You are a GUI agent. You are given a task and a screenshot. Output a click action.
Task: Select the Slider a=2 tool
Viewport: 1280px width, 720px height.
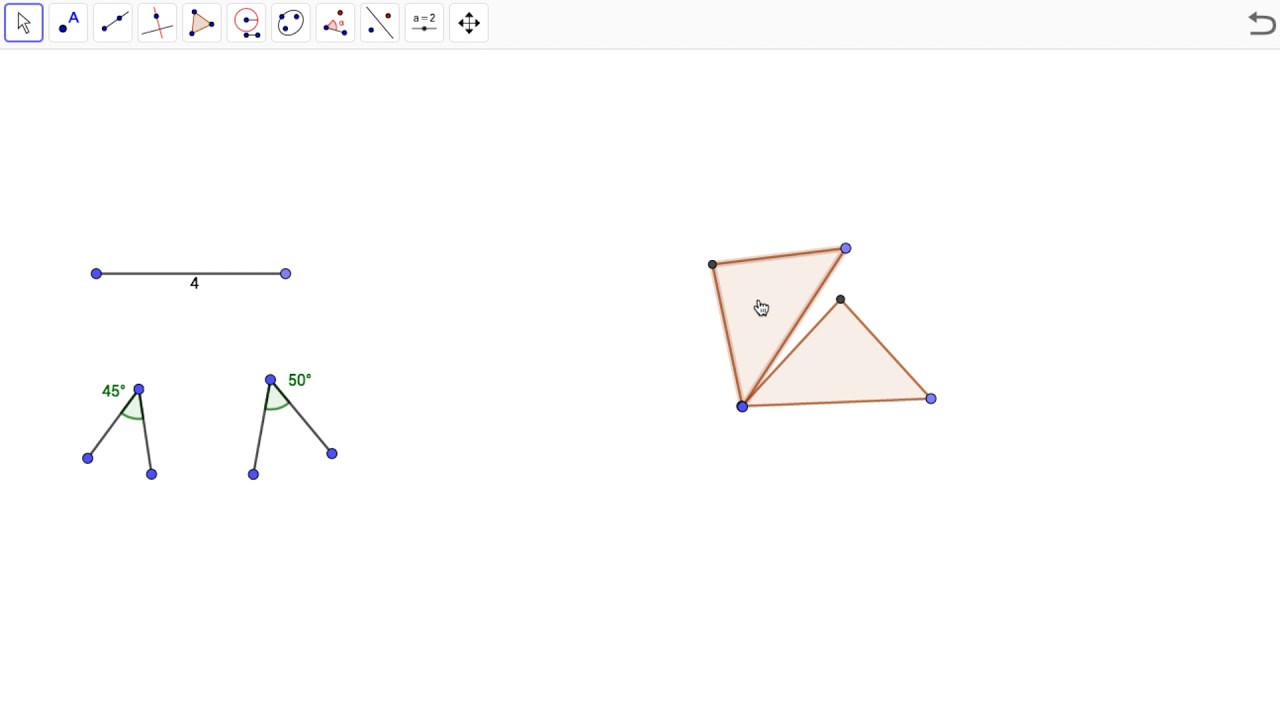[x=424, y=22]
